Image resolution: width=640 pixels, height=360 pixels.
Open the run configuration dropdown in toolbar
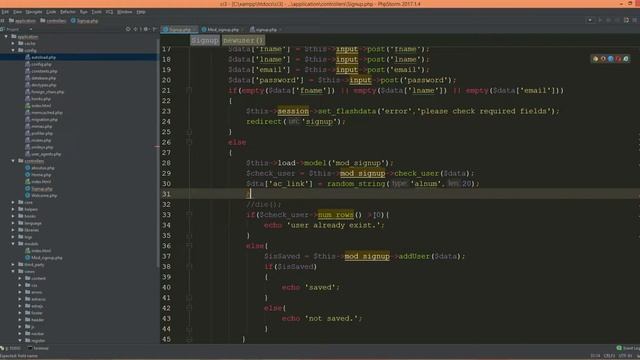(x=590, y=20)
